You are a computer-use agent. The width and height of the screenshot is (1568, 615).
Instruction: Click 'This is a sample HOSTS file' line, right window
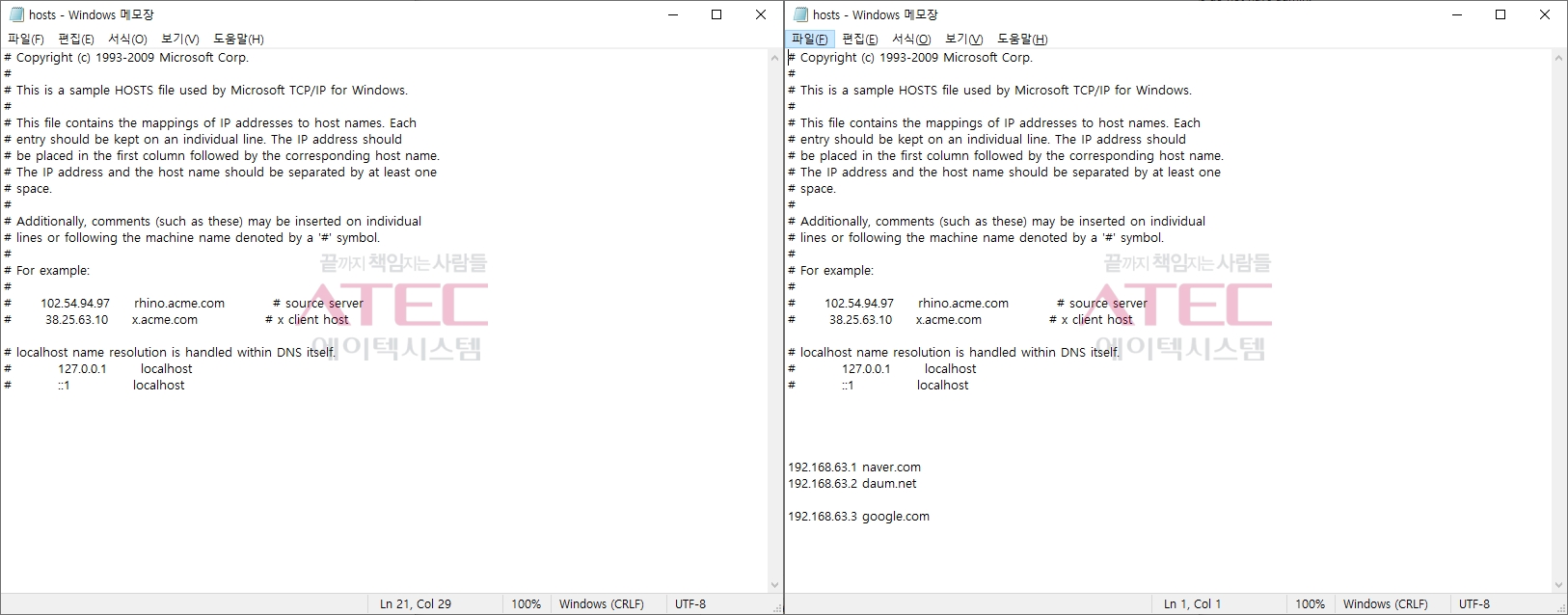[990, 91]
